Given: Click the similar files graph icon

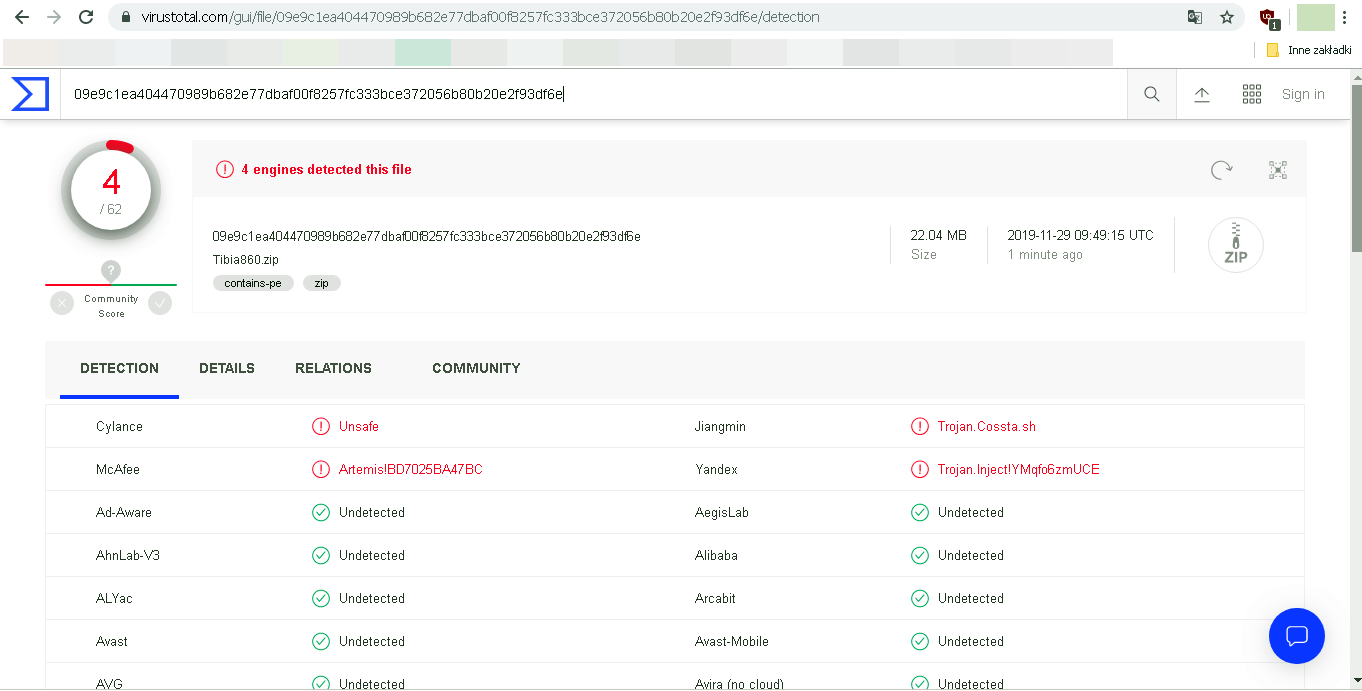Looking at the screenshot, I should click(1278, 170).
